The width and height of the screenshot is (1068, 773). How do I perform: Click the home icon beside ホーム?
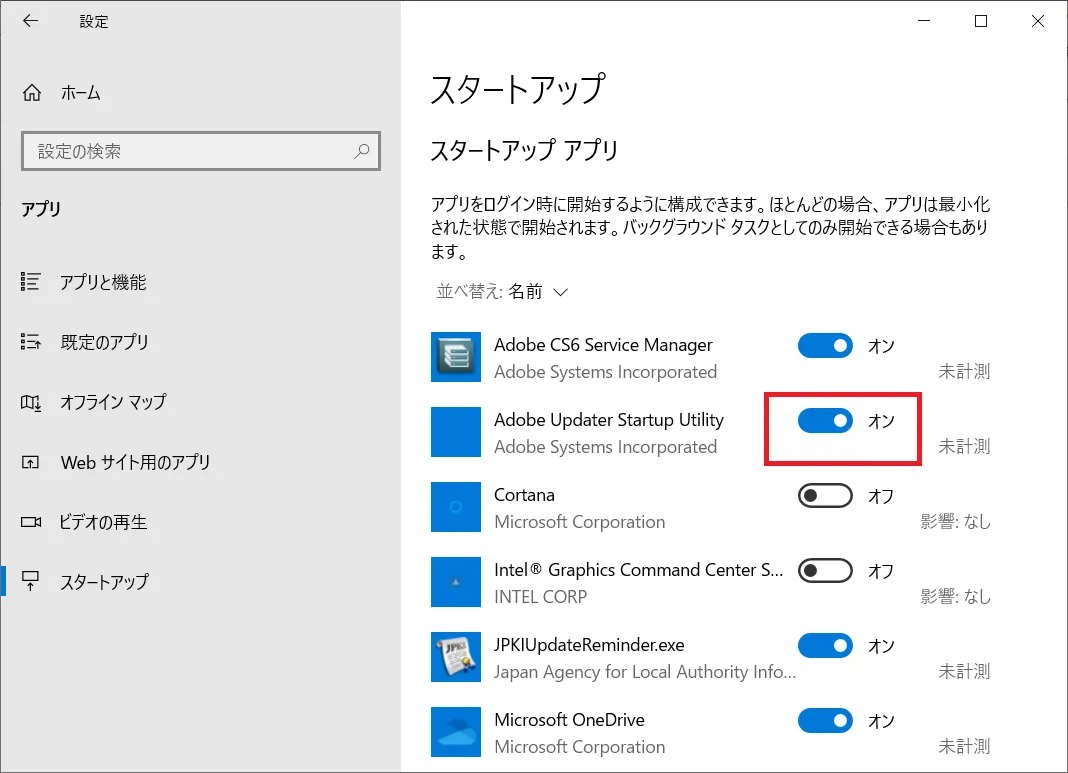pyautogui.click(x=32, y=93)
